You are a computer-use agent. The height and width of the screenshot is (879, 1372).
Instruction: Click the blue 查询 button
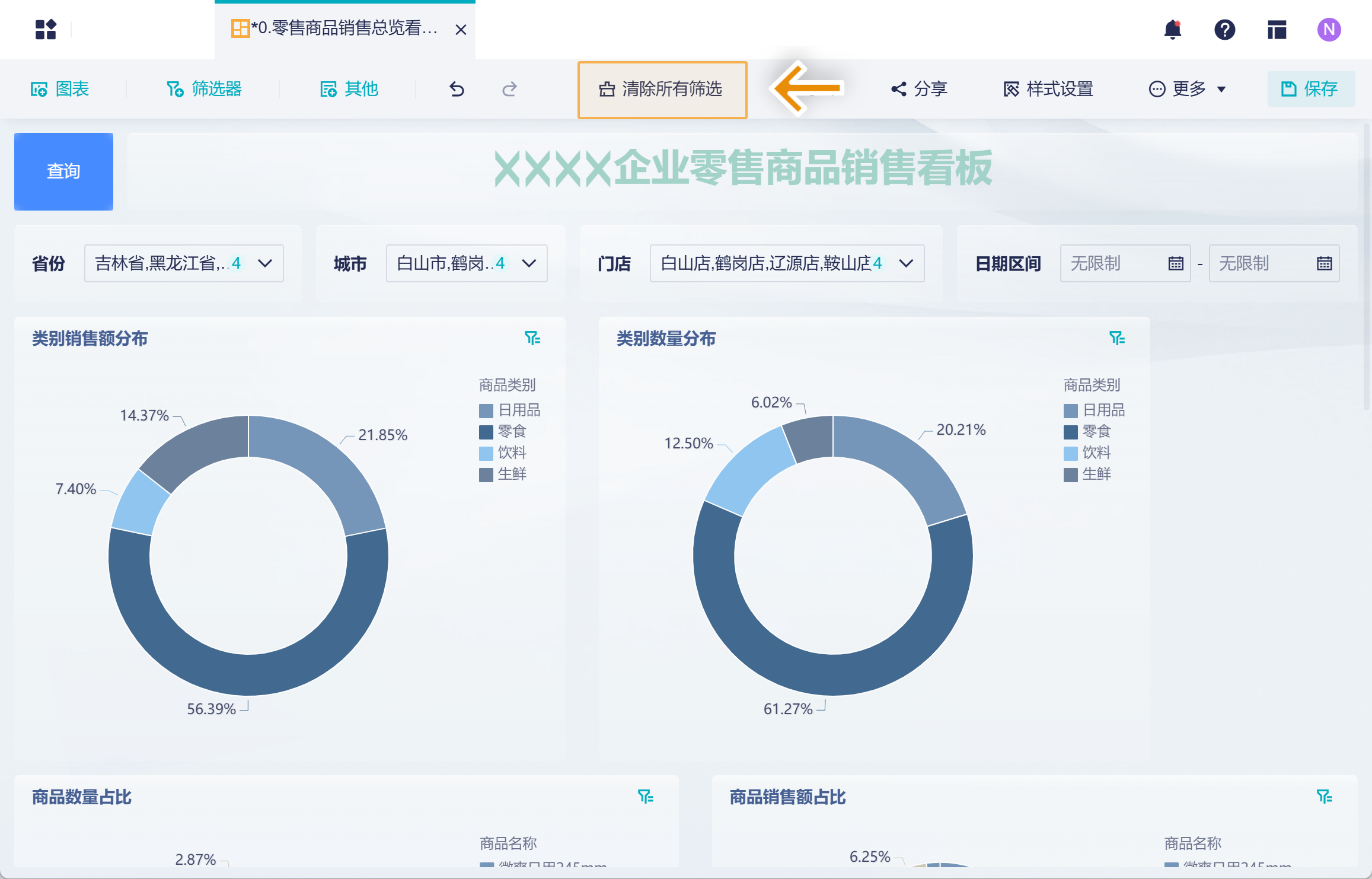coord(63,171)
